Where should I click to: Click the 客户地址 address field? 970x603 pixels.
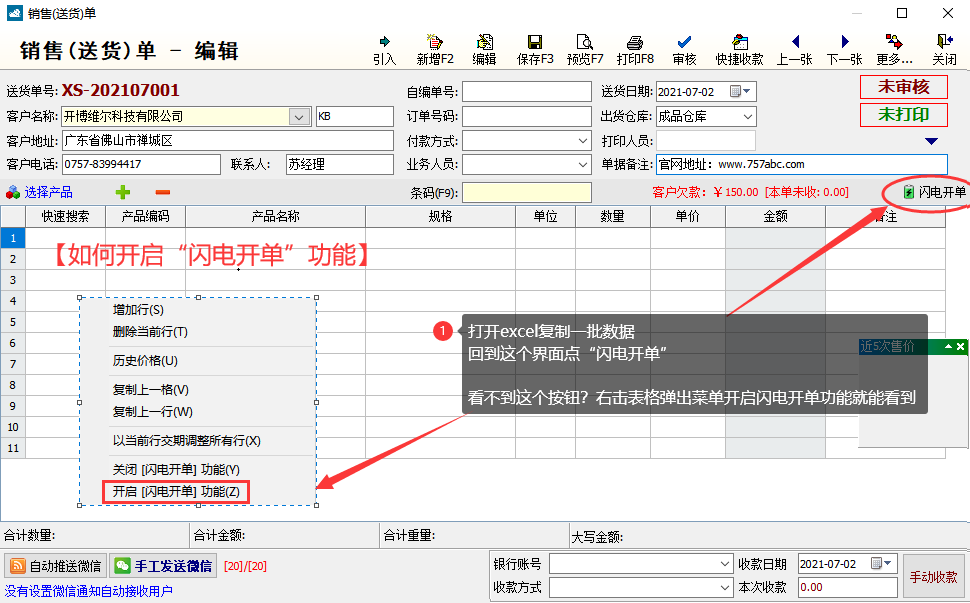tap(228, 140)
